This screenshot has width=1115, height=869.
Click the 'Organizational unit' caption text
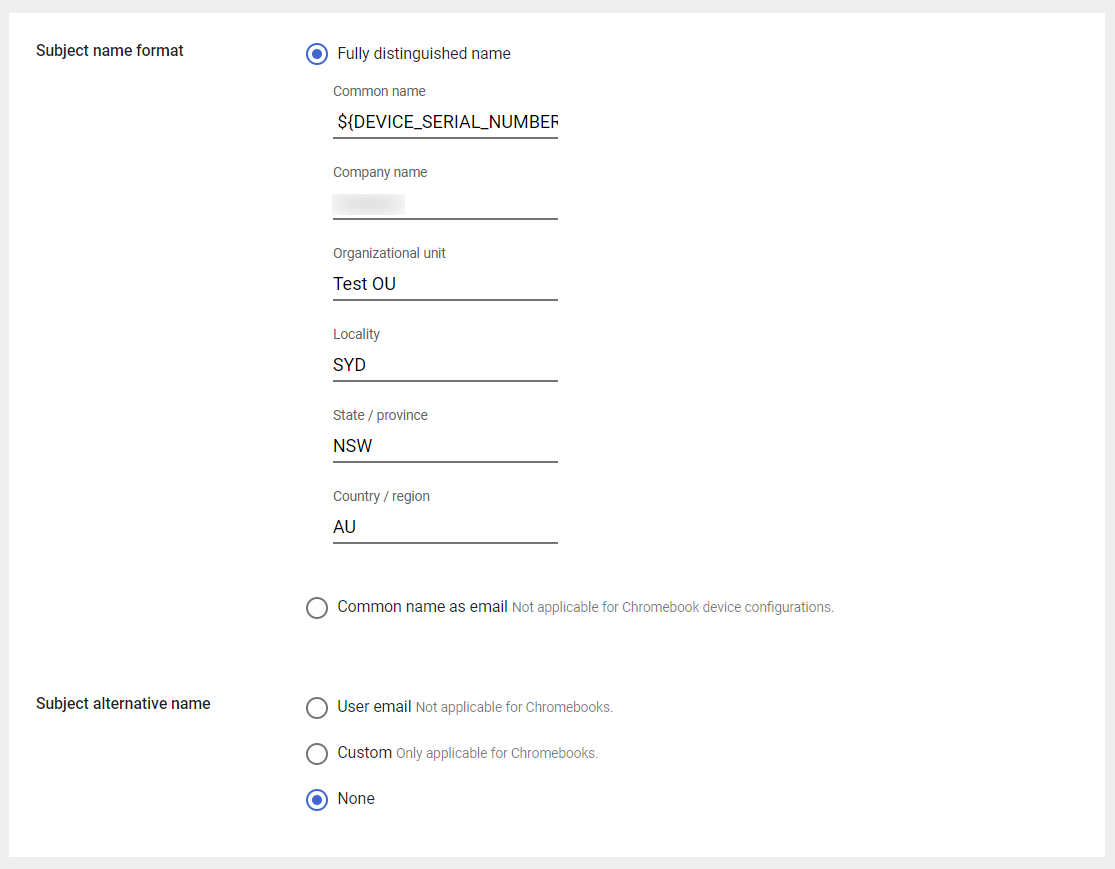click(389, 253)
